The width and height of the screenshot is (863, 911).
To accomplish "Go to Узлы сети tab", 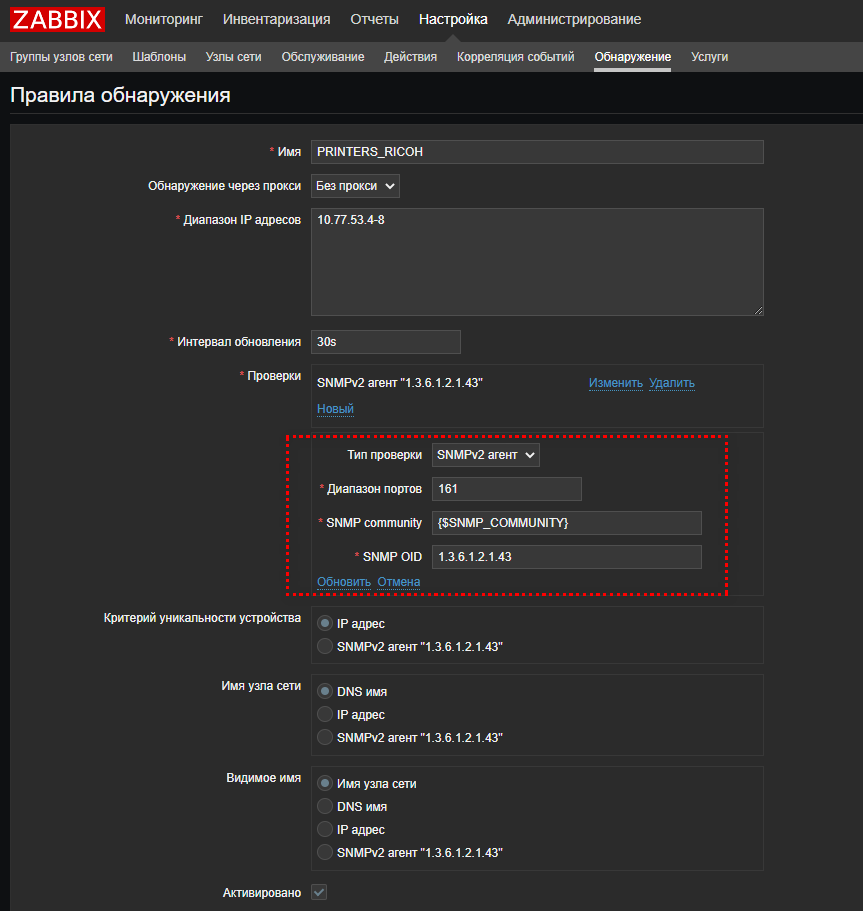I will pos(233,57).
